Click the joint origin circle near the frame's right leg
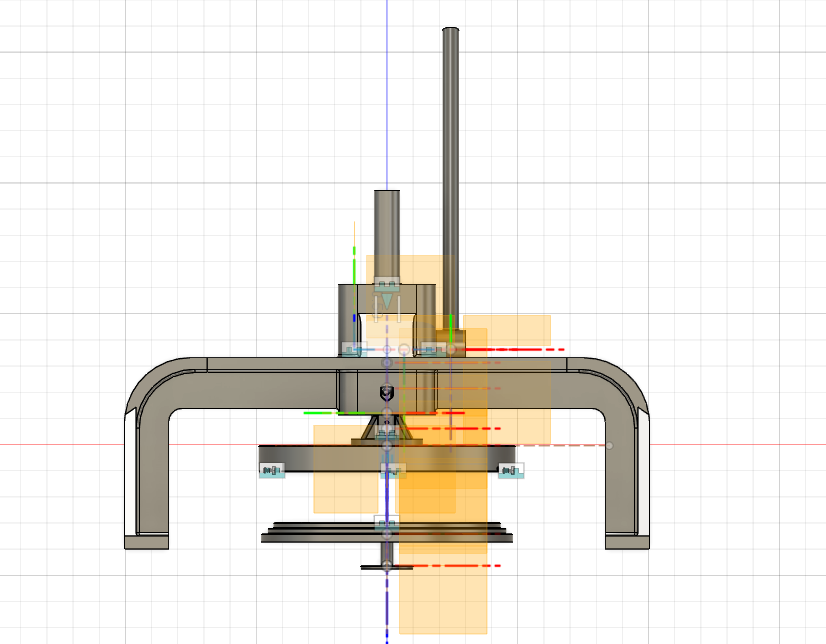The width and height of the screenshot is (826, 644). coord(609,445)
